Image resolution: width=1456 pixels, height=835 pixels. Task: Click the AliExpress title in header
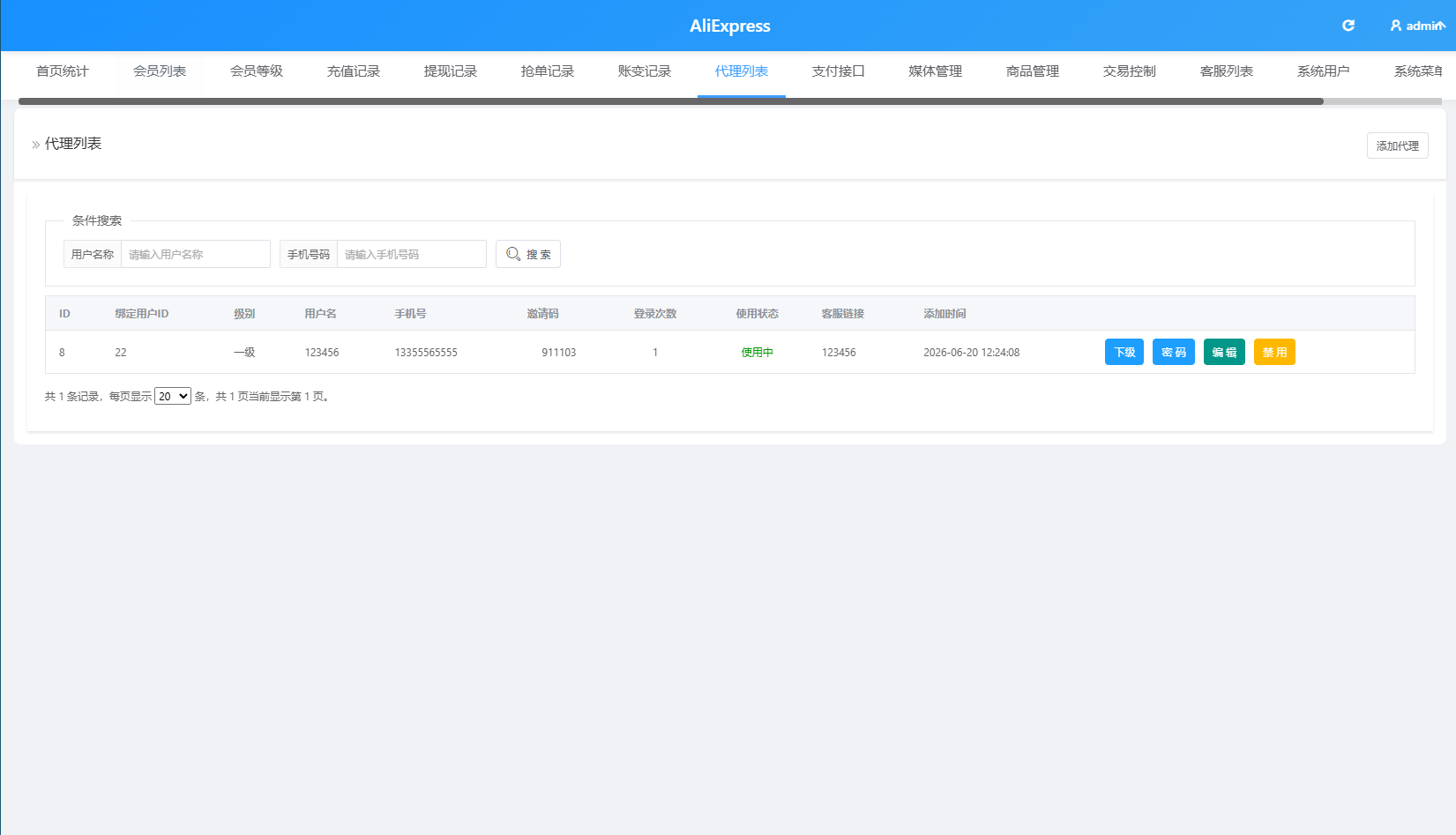730,26
